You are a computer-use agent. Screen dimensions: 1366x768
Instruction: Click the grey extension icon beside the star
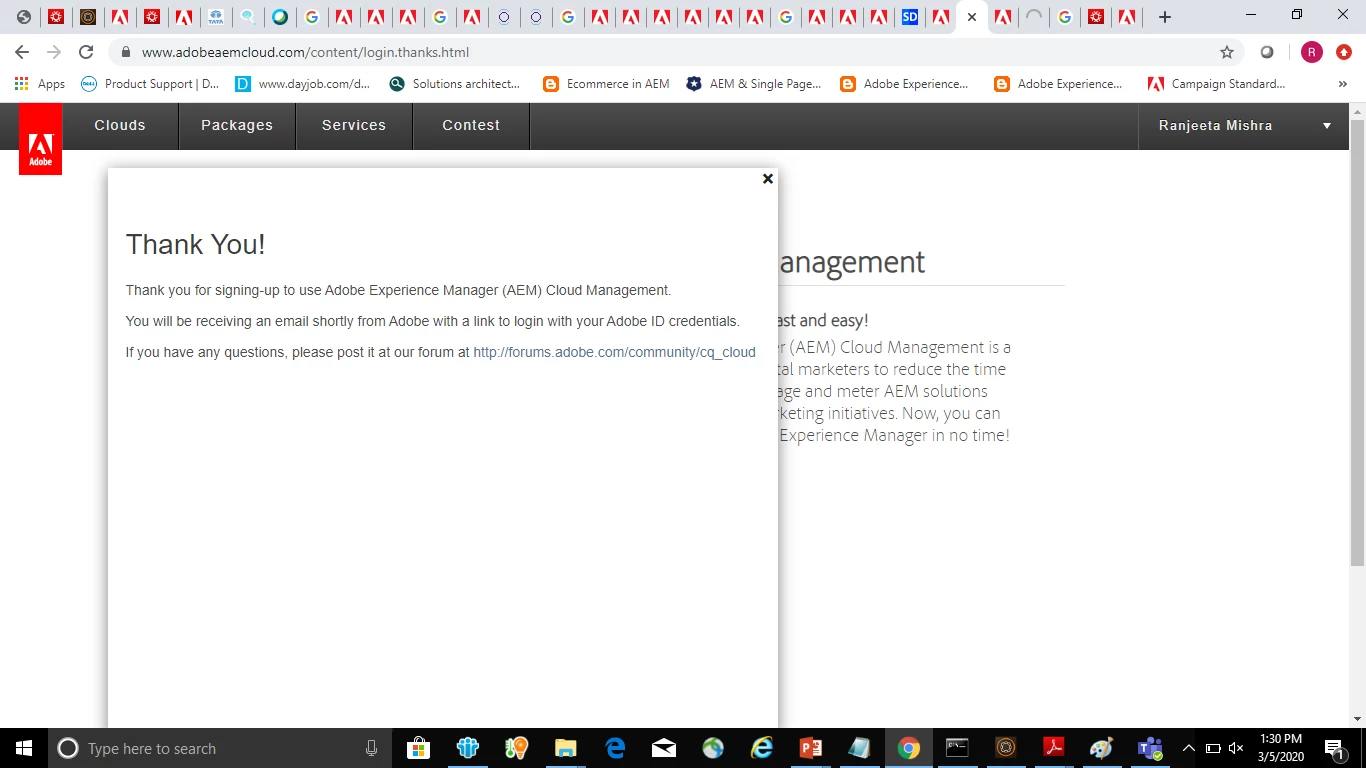click(1267, 52)
